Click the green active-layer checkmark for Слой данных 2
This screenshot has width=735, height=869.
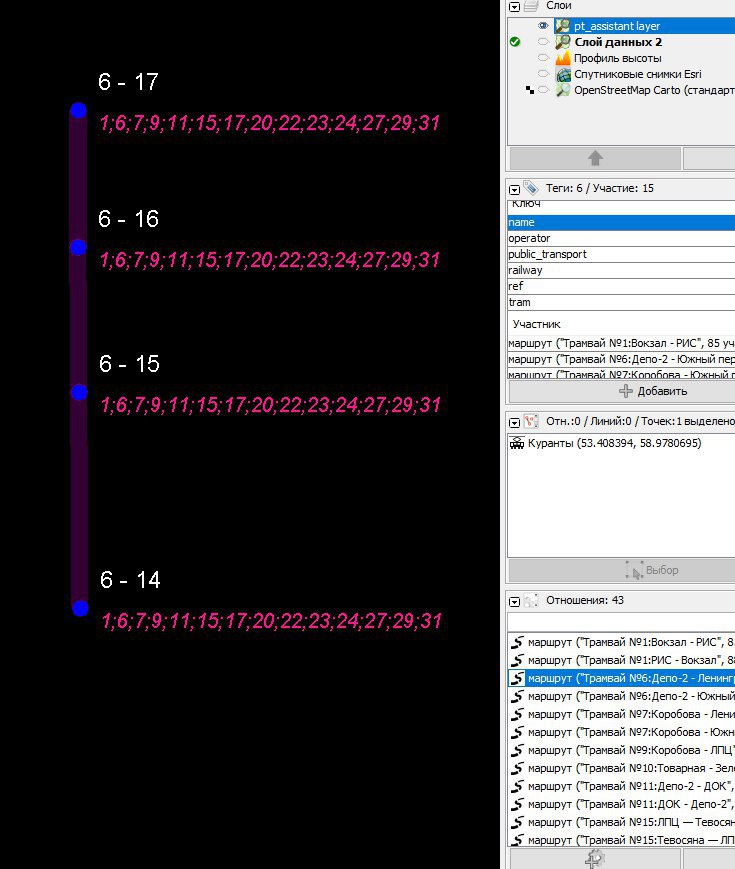pos(515,42)
